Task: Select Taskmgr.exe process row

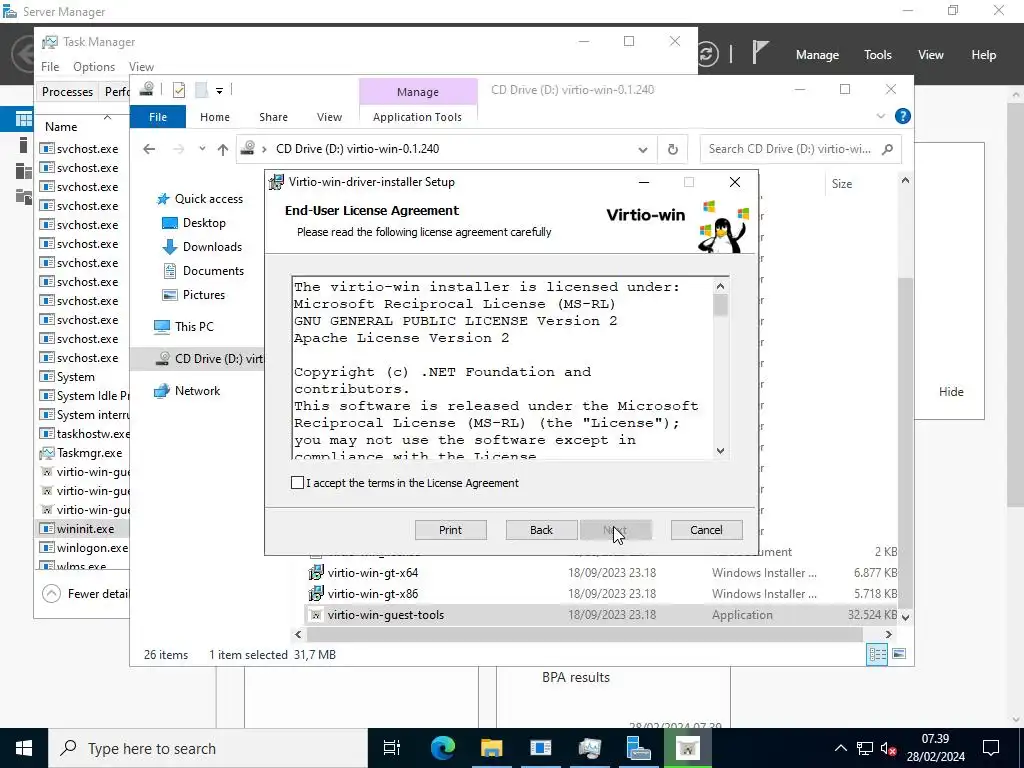Action: (84, 453)
